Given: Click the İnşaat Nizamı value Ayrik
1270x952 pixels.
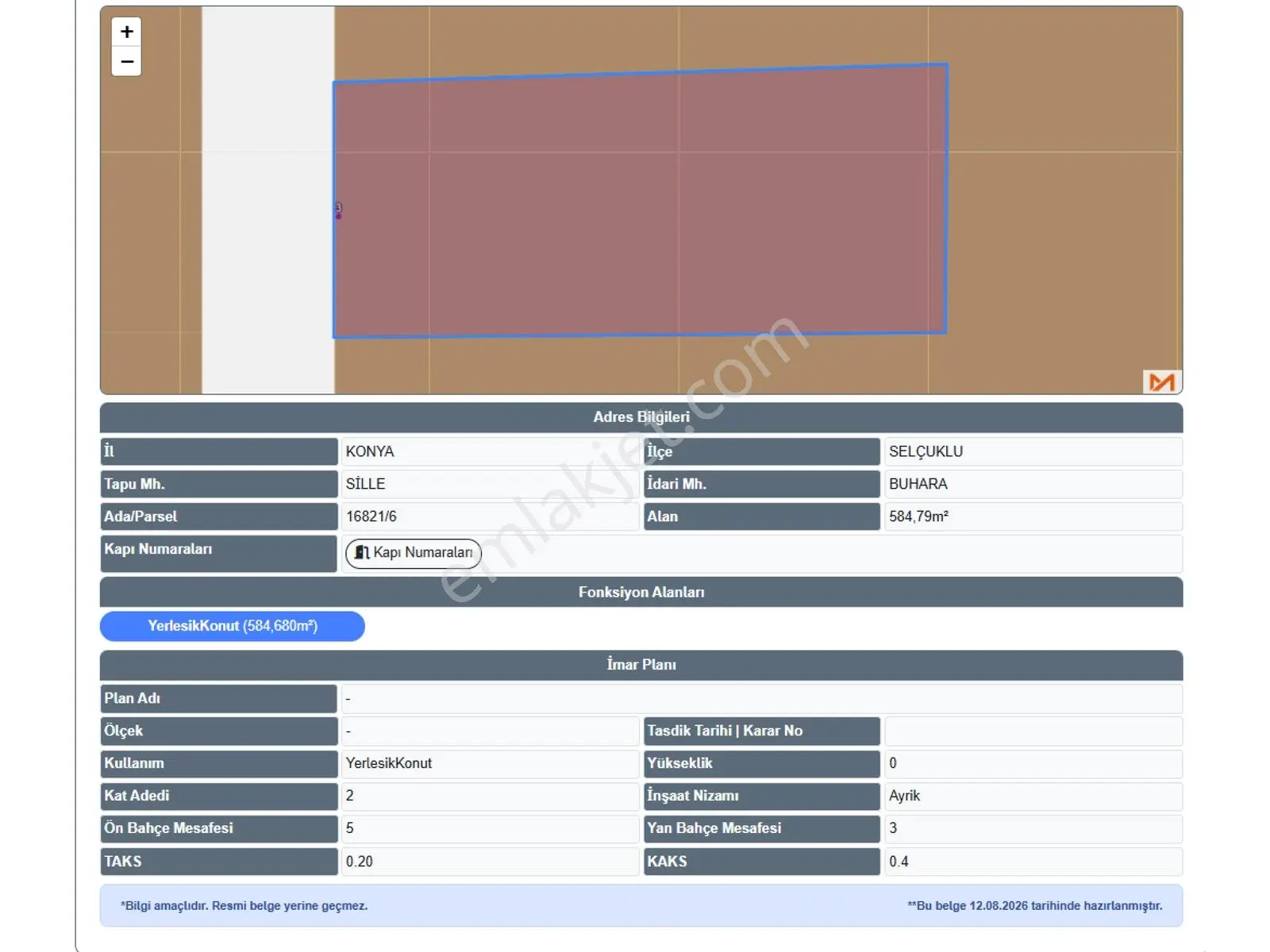Looking at the screenshot, I should 905,796.
